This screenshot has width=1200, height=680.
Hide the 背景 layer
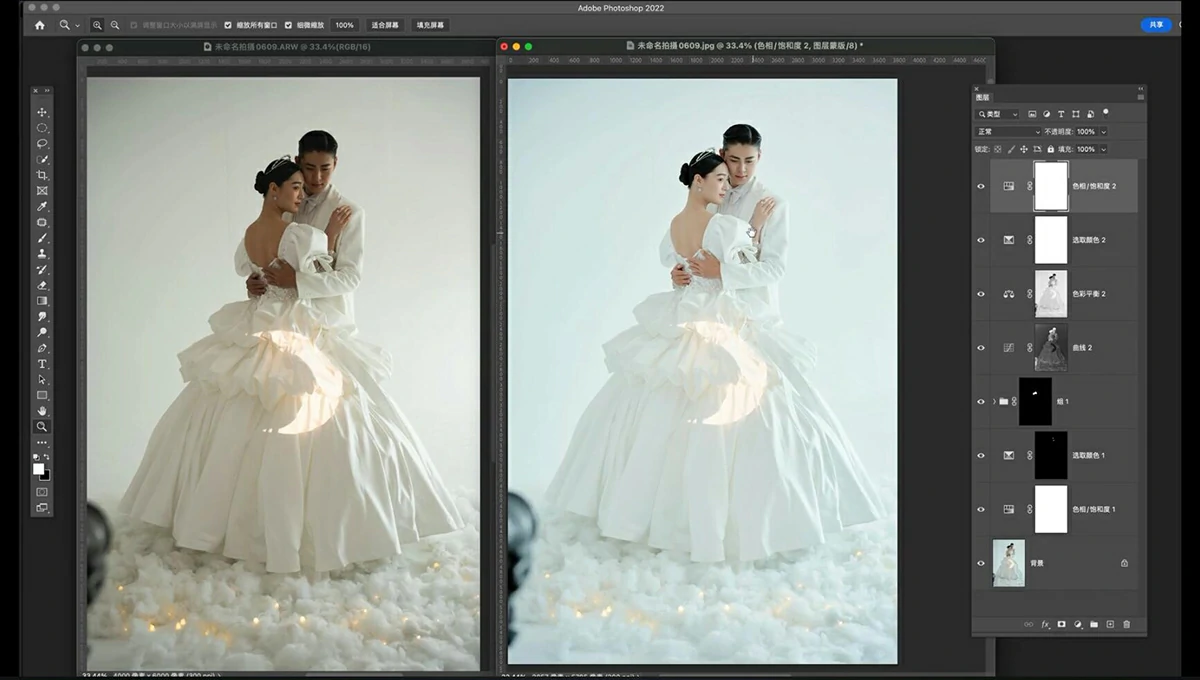pos(981,563)
